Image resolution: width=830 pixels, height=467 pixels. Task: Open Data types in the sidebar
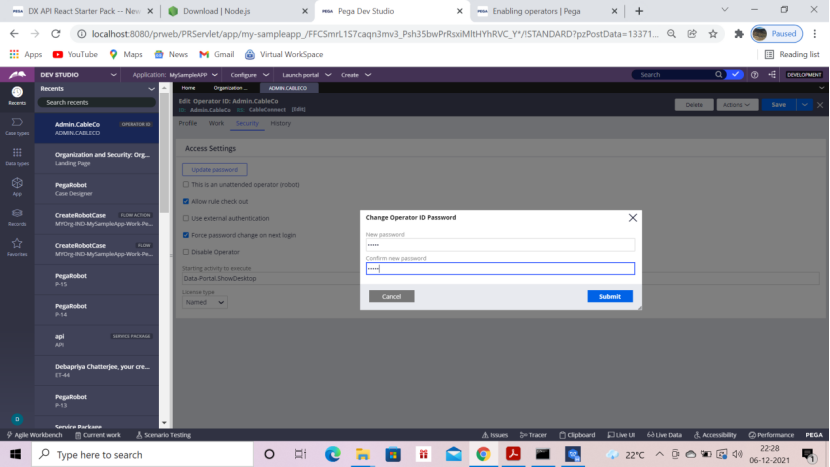(17, 157)
